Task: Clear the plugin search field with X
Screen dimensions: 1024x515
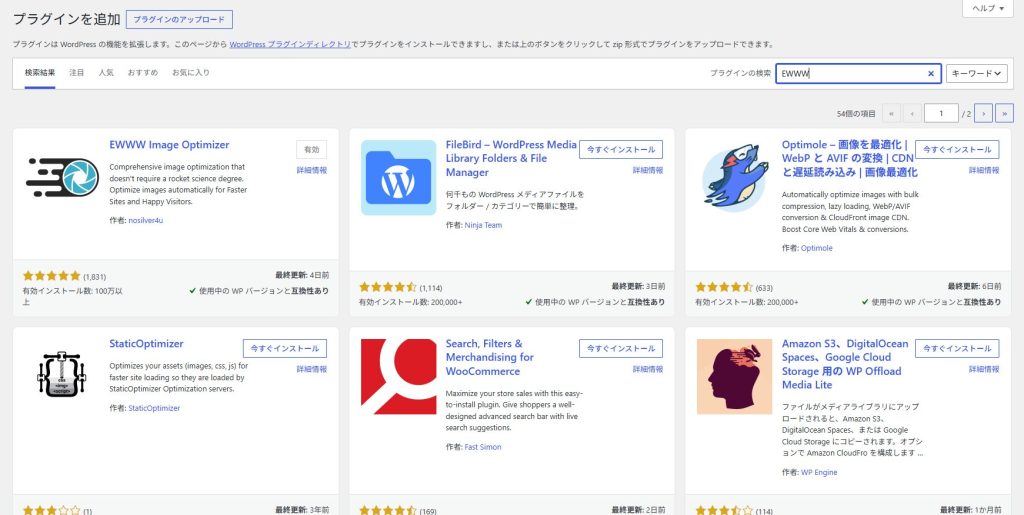Action: coord(931,74)
